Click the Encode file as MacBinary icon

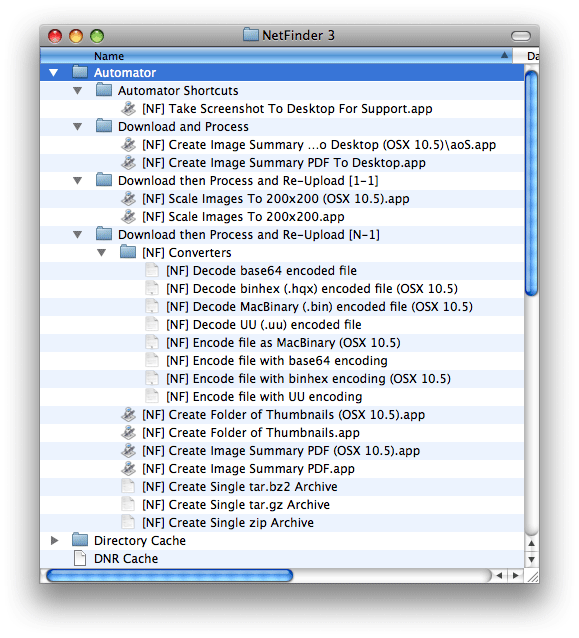tap(152, 342)
